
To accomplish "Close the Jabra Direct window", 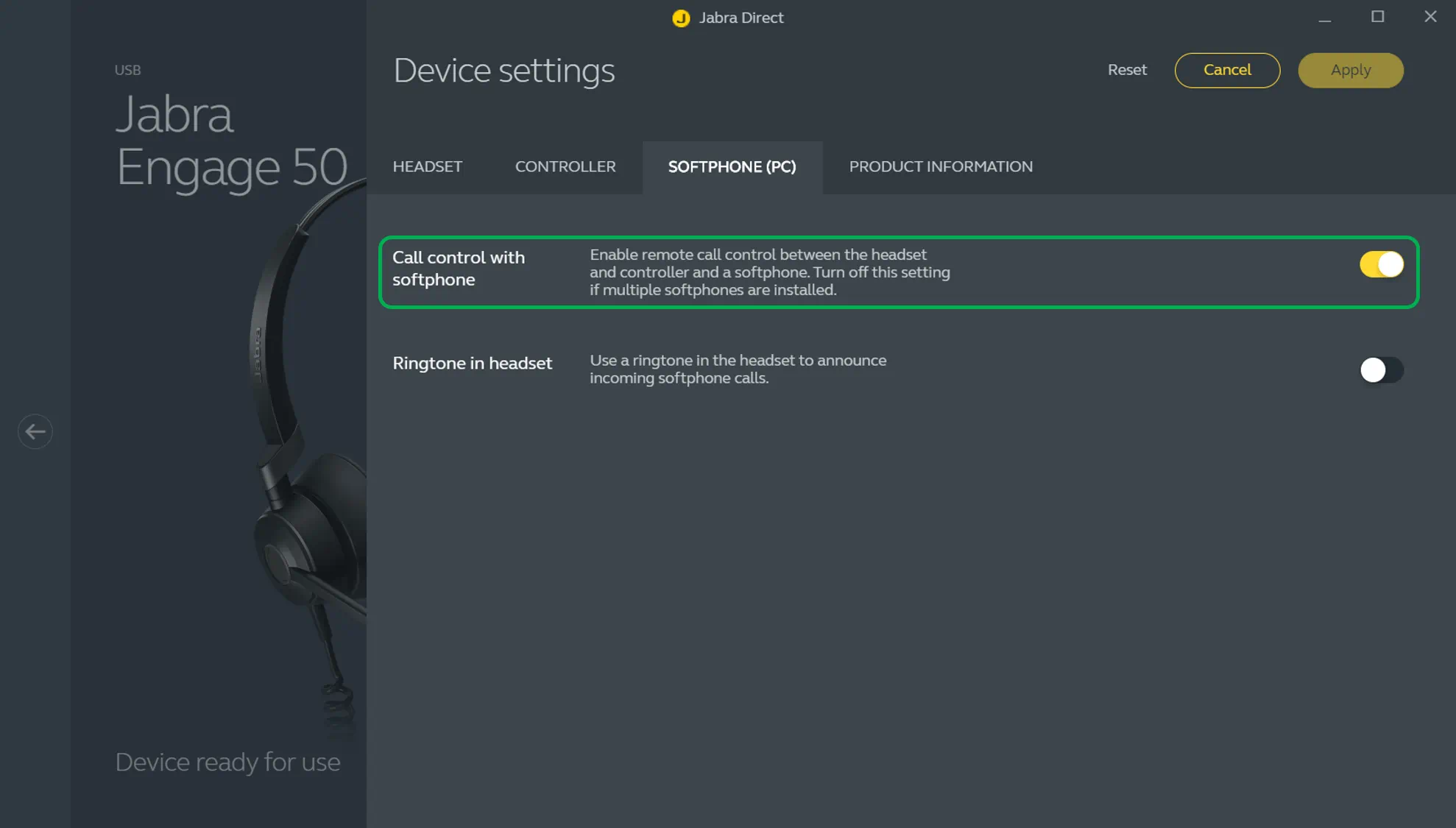I will (x=1430, y=17).
